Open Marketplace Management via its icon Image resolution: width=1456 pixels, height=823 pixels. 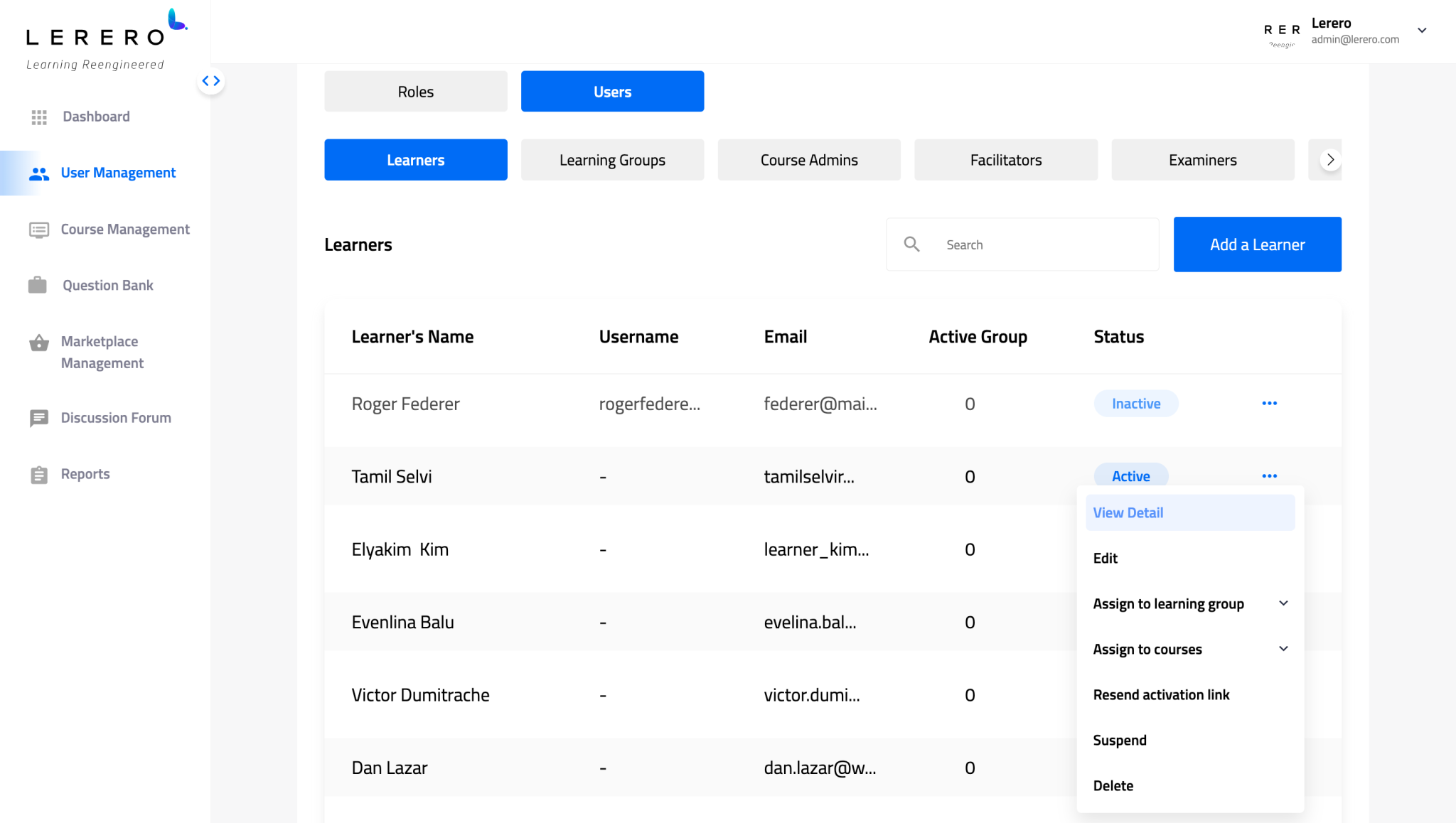pos(39,343)
